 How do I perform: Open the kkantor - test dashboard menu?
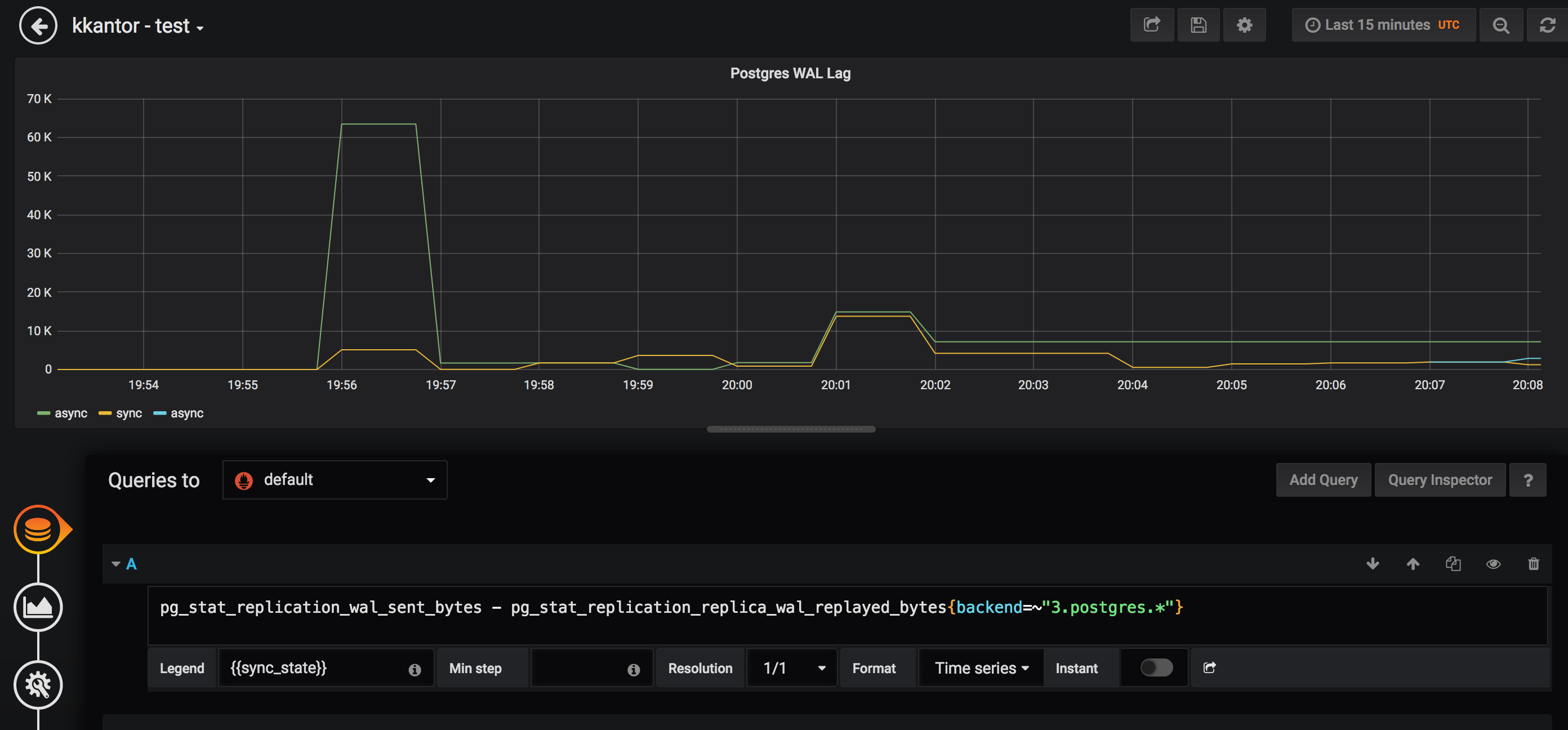pos(138,25)
